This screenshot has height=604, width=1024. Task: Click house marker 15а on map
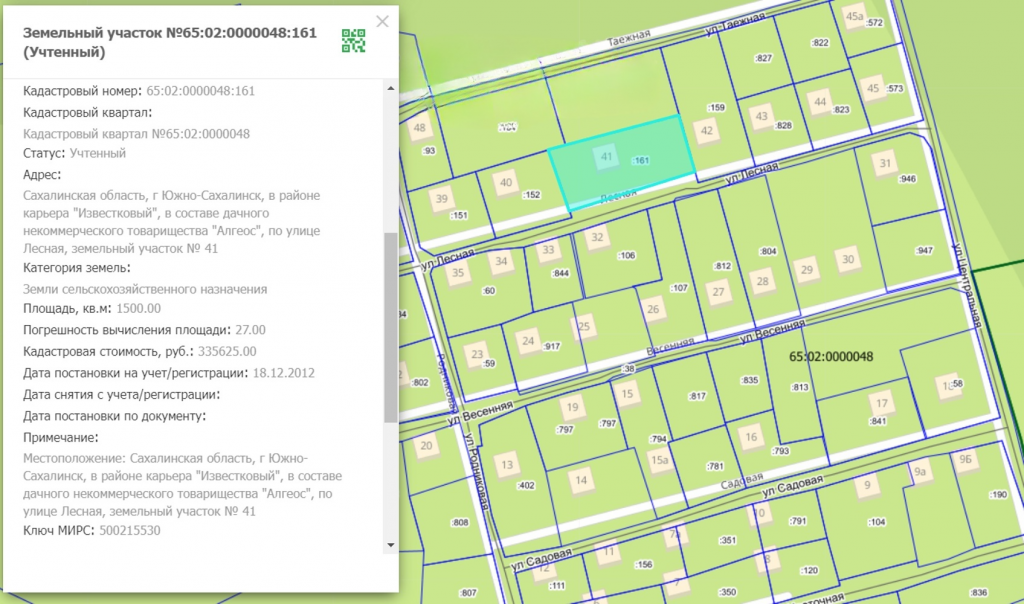tap(660, 460)
